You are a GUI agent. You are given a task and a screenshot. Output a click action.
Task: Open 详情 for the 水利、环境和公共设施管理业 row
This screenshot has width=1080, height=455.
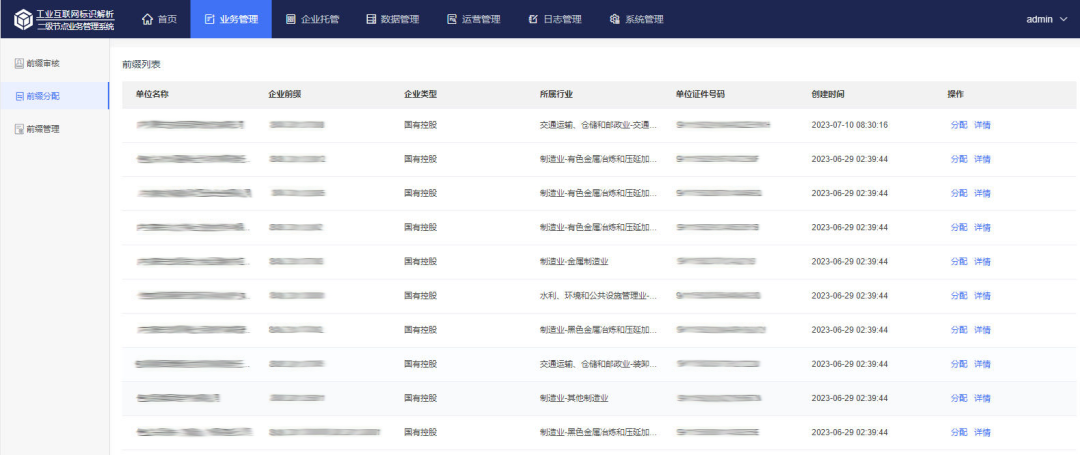click(982, 296)
